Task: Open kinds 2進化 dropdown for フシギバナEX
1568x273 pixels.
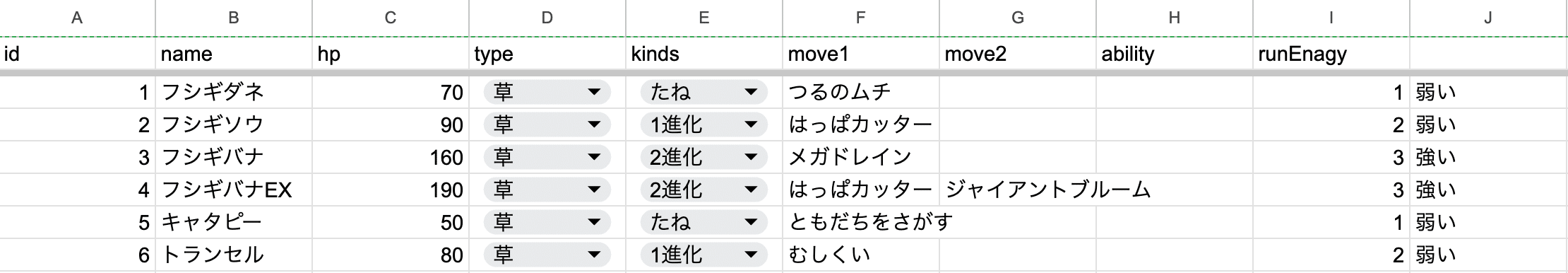Action: coord(751,190)
